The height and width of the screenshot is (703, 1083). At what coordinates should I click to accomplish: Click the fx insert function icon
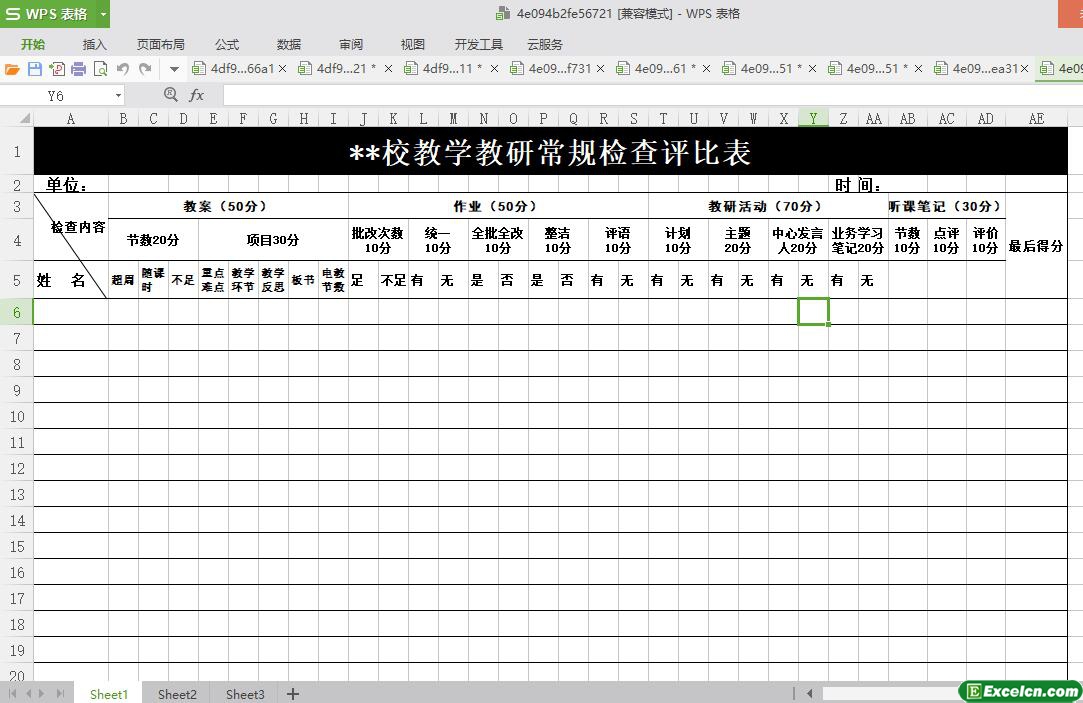(197, 95)
